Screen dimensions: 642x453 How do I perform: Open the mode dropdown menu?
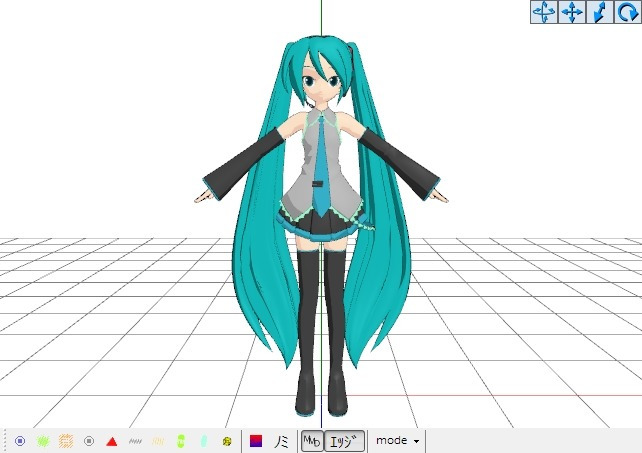(397, 441)
